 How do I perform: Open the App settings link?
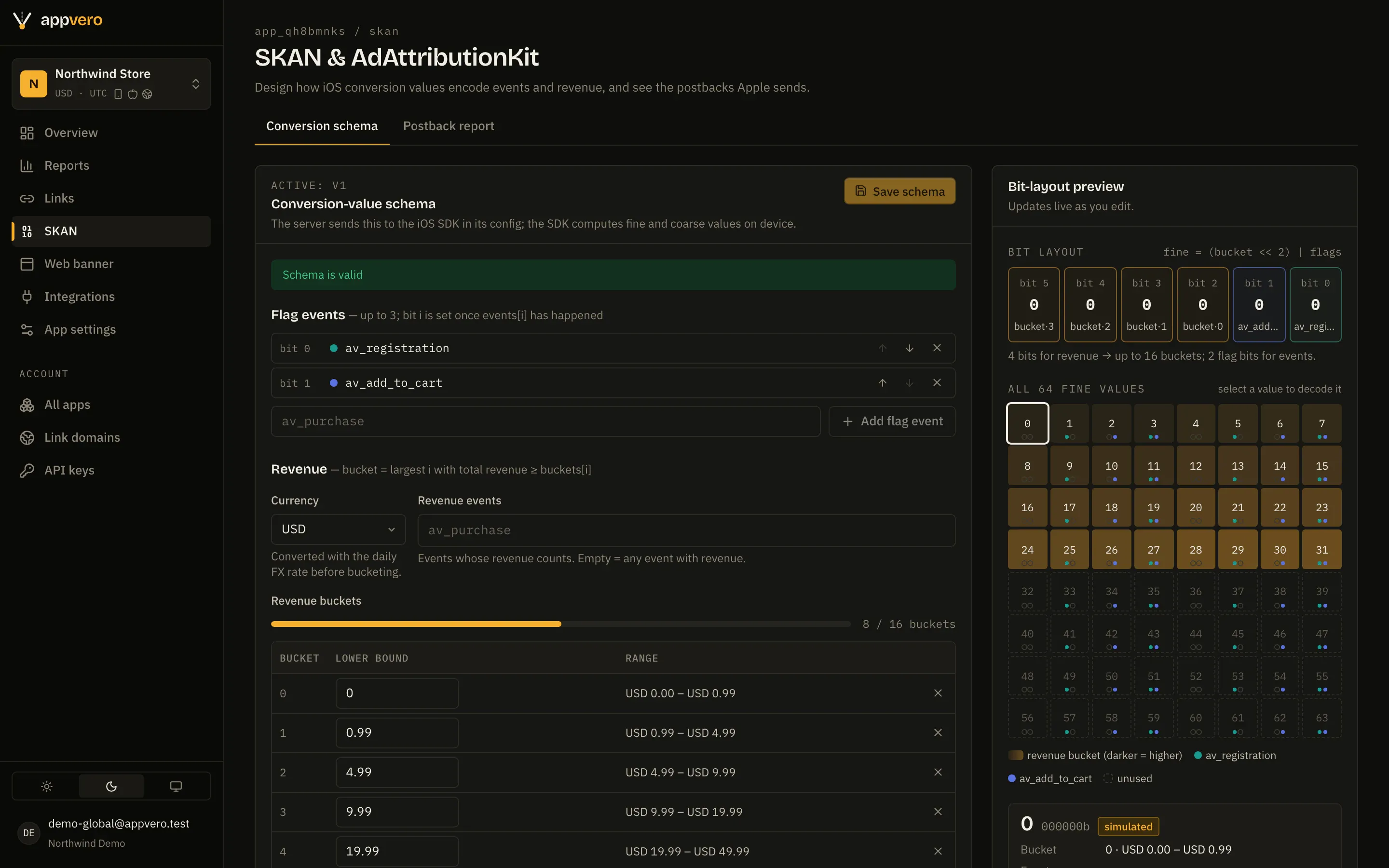point(111,329)
